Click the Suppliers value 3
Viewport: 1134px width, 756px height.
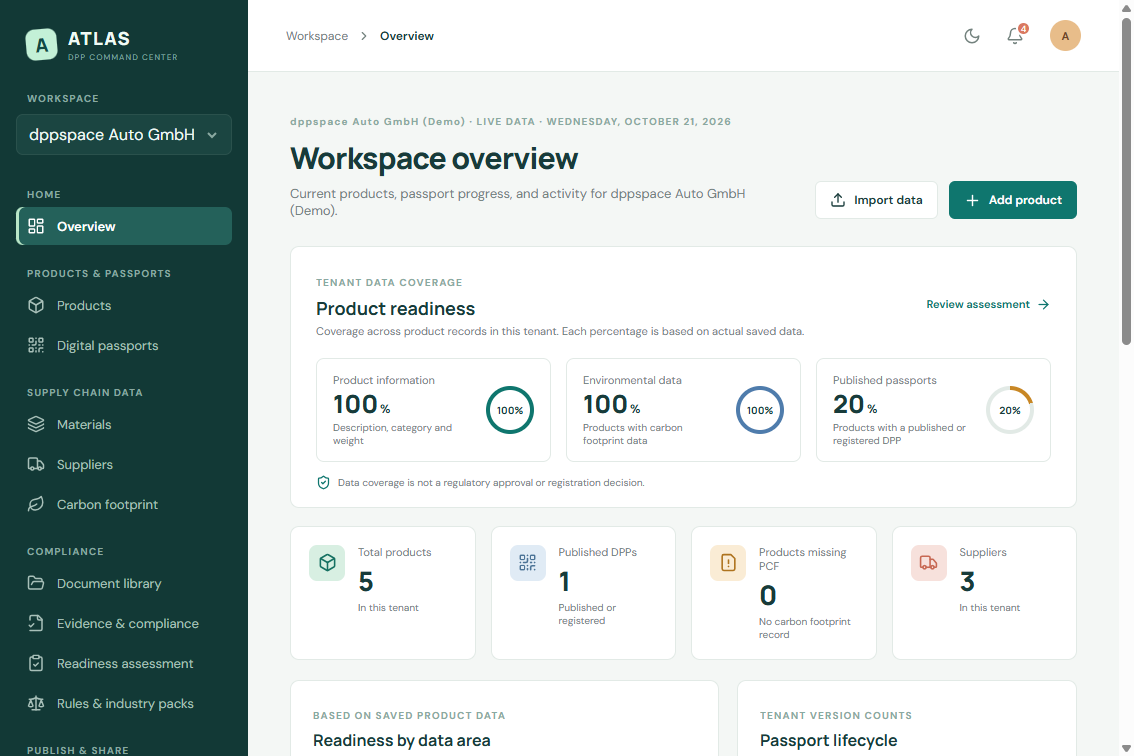click(968, 582)
